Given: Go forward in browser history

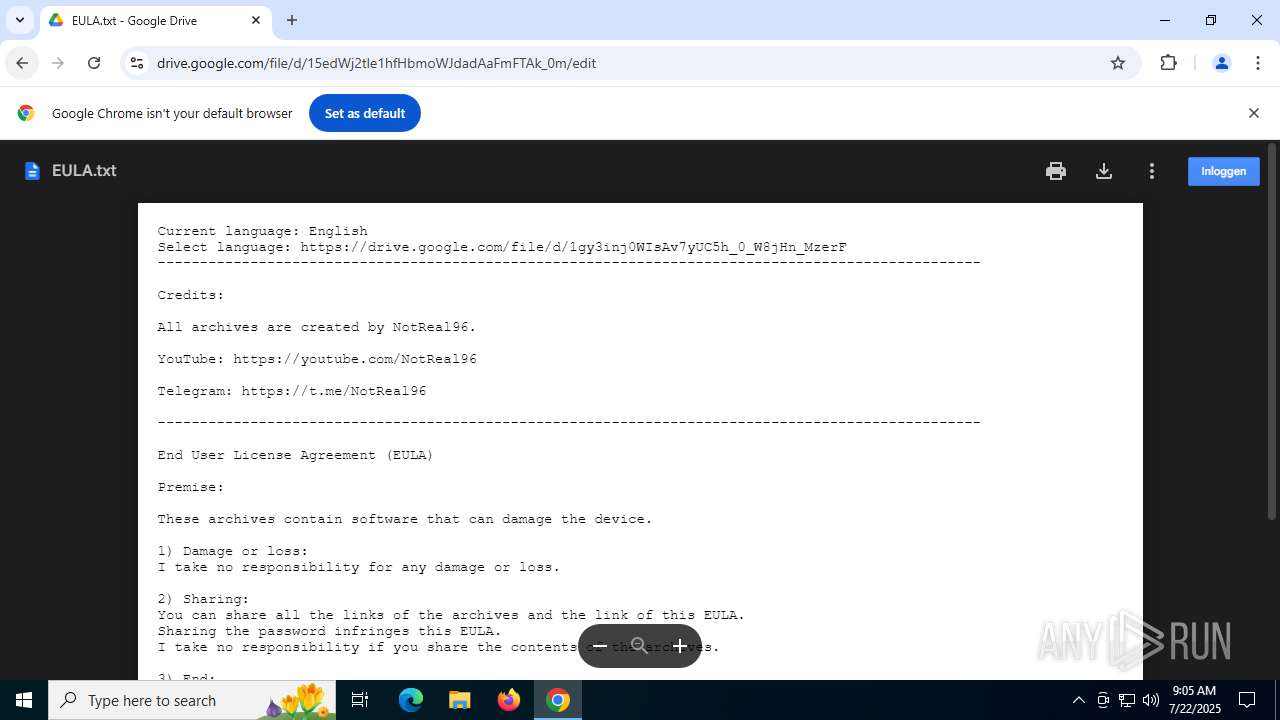Looking at the screenshot, I should 58,63.
